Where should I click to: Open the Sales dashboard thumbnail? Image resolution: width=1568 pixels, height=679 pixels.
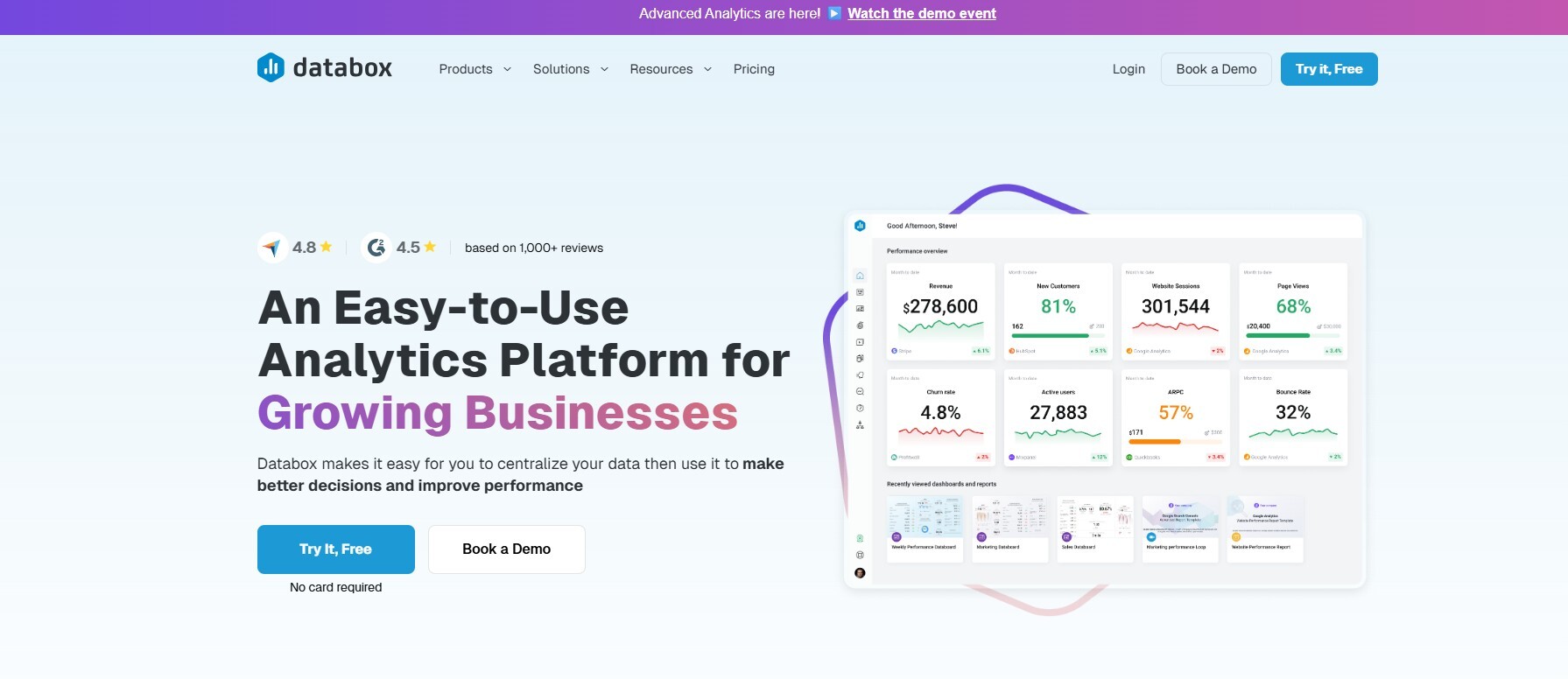click(x=1094, y=528)
